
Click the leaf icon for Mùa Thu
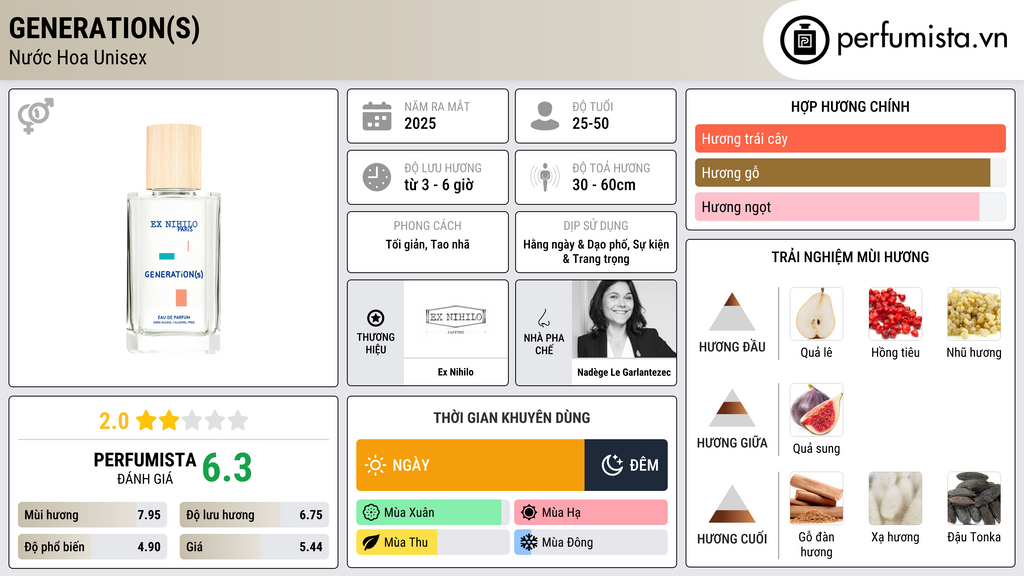[x=371, y=543]
